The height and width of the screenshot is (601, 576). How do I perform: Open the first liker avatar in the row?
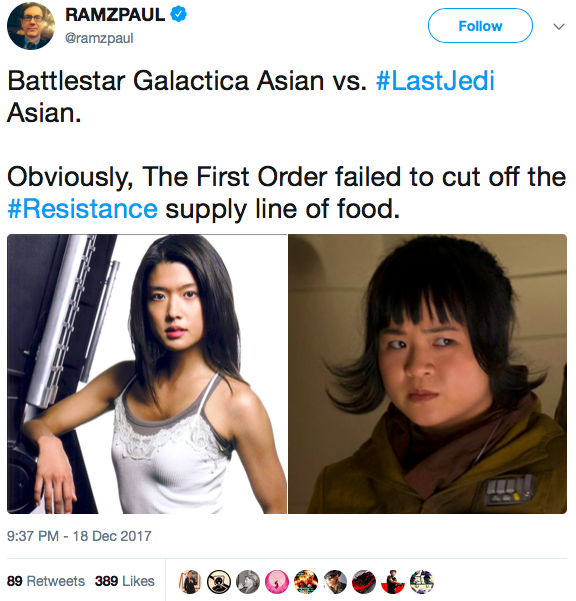click(190, 581)
